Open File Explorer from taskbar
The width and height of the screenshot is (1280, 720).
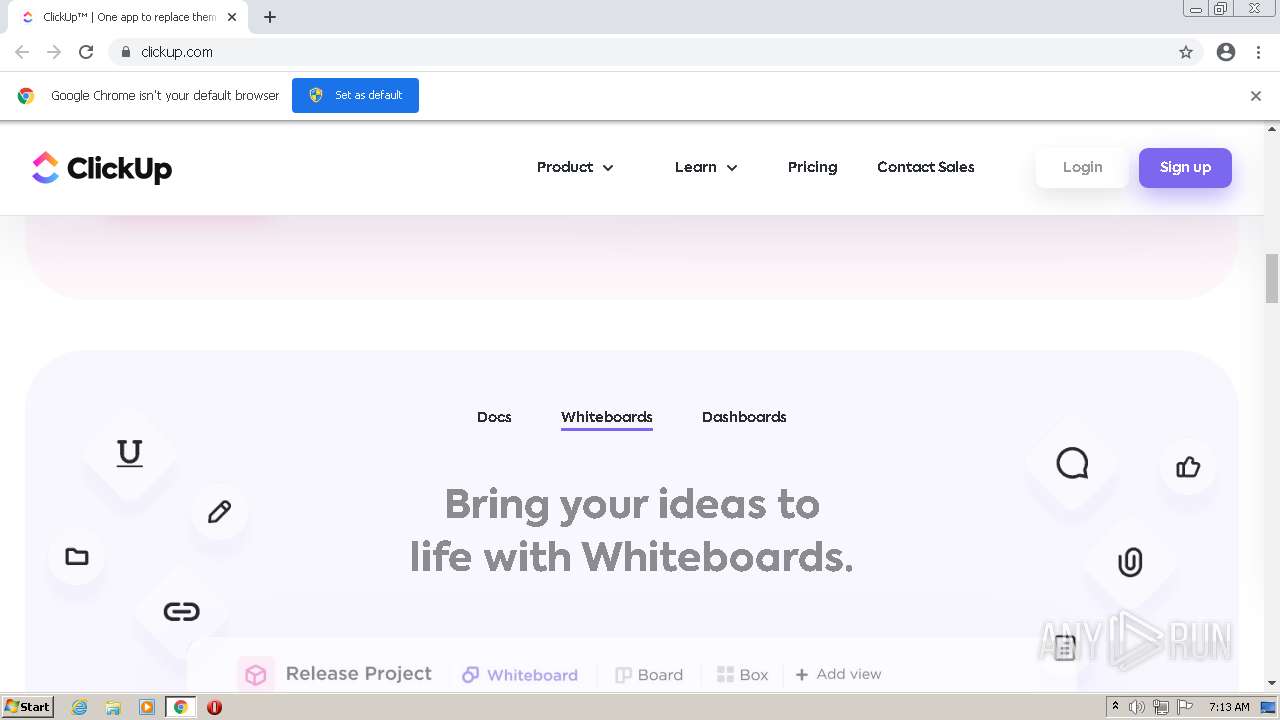tap(113, 707)
